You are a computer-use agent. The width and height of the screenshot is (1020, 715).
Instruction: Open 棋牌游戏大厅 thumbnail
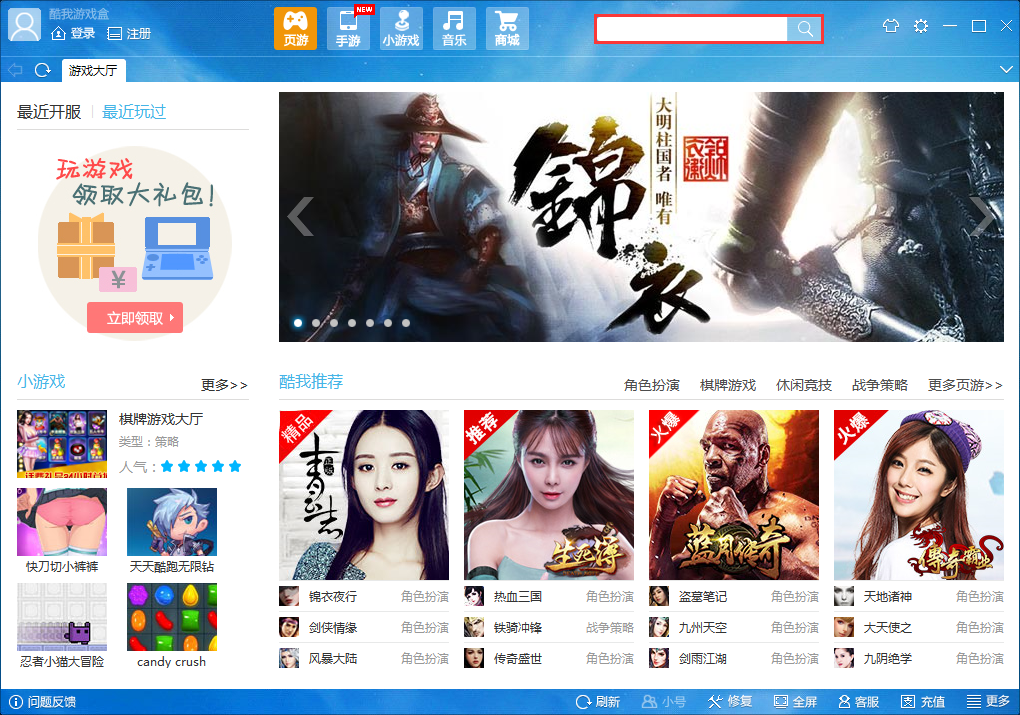click(62, 444)
